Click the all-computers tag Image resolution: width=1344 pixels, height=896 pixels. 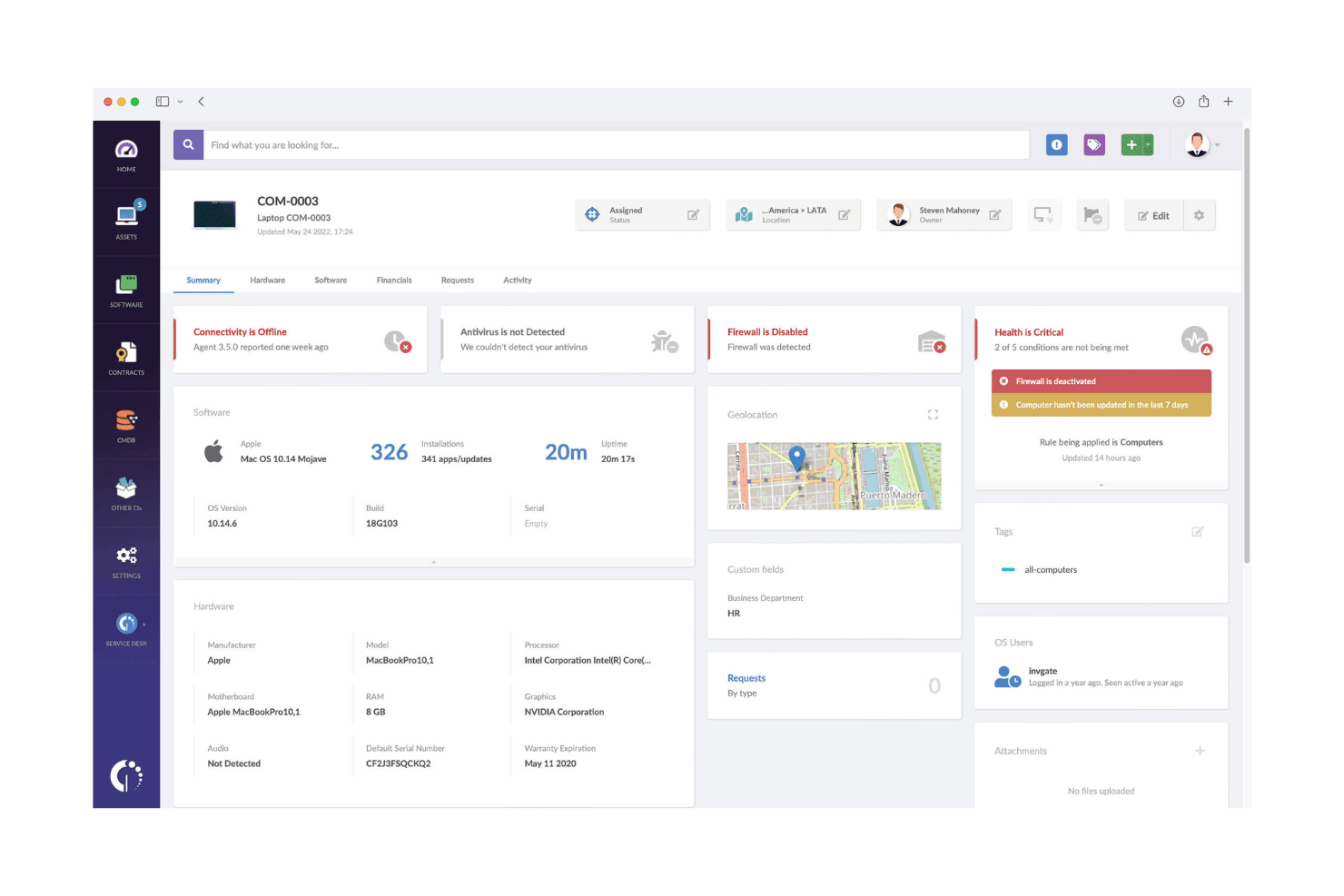(1051, 570)
